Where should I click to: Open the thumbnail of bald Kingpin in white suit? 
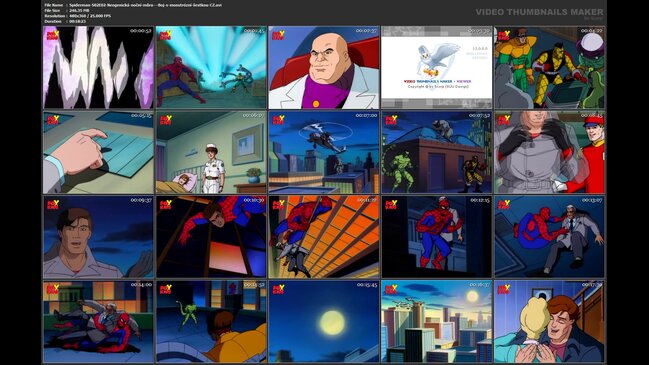click(324, 67)
